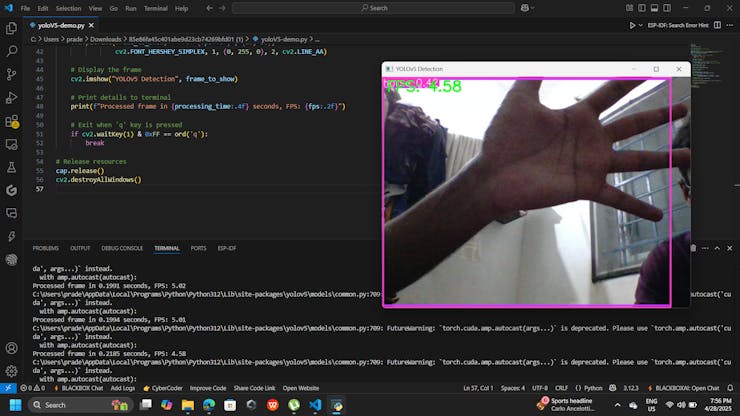Open the Selection menu
The height and width of the screenshot is (416, 740).
pos(68,8)
